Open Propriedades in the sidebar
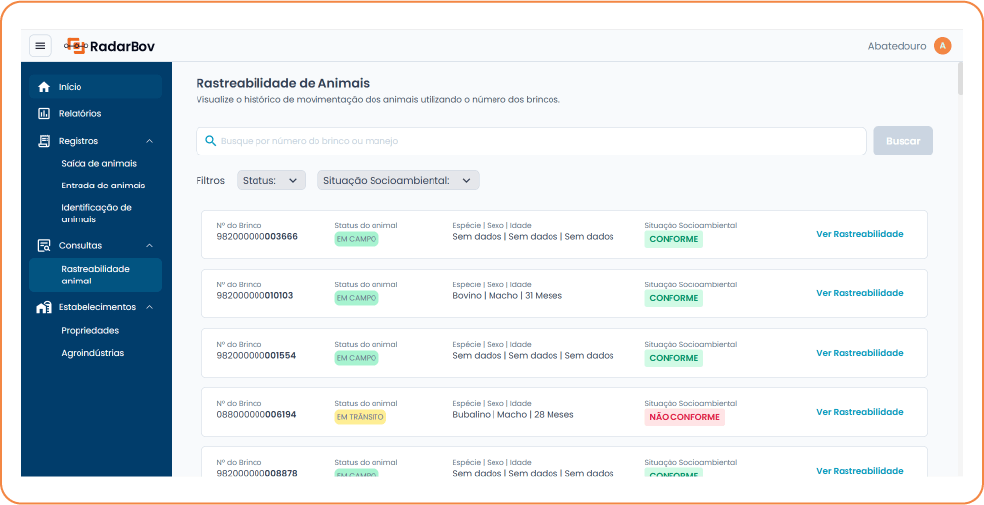The image size is (984, 505). [x=90, y=330]
